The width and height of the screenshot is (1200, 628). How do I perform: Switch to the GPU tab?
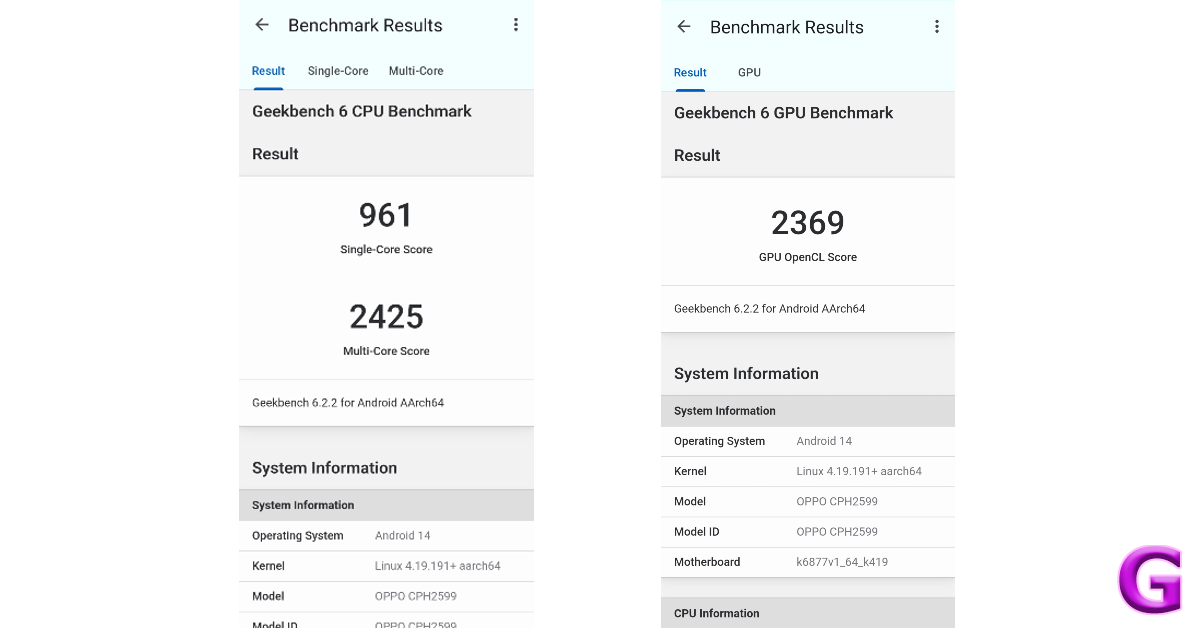(x=749, y=73)
